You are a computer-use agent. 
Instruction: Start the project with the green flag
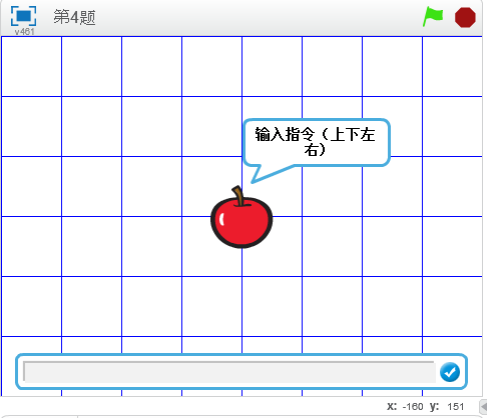click(433, 17)
